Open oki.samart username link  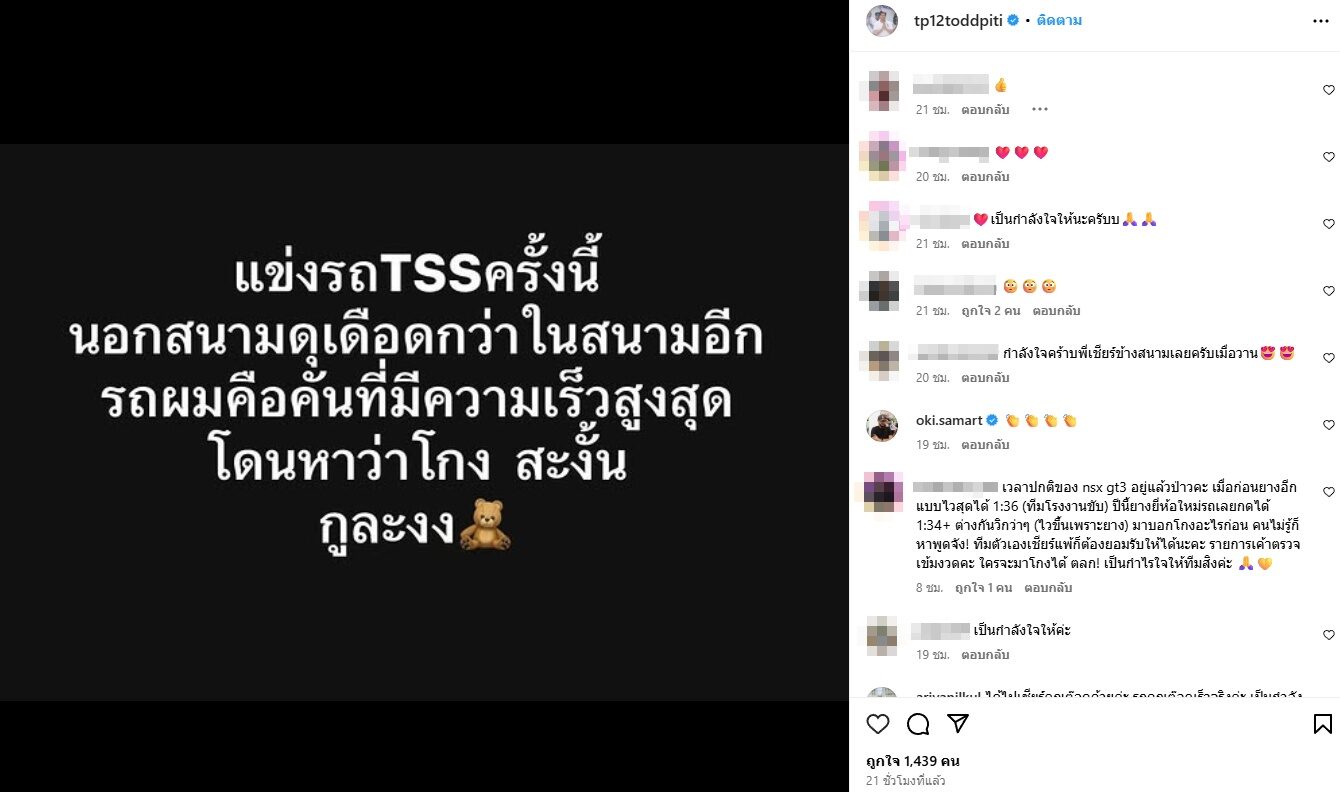[950, 420]
